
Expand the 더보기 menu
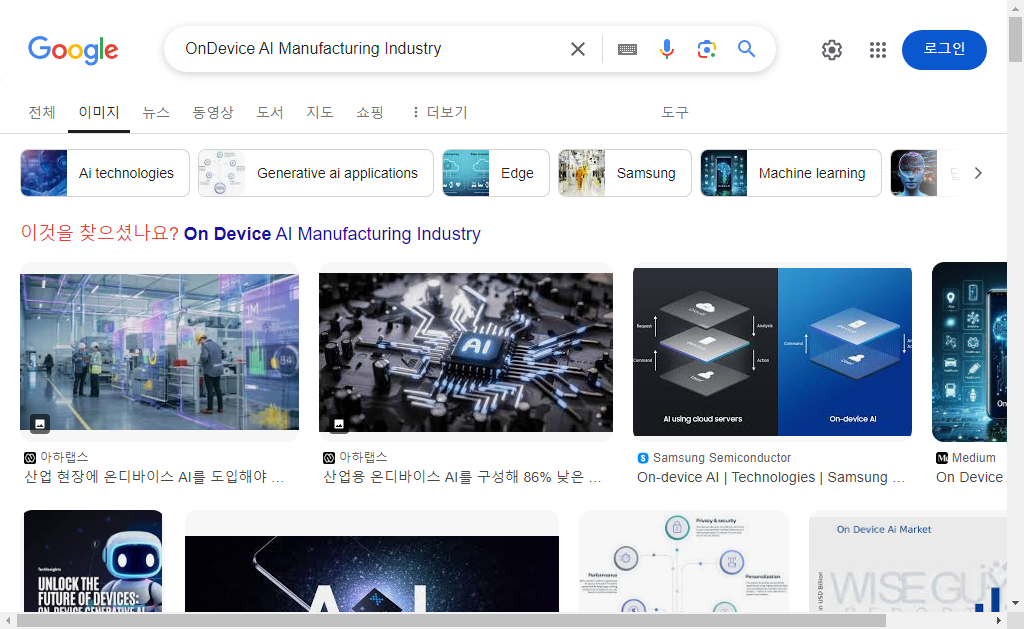pyautogui.click(x=440, y=112)
